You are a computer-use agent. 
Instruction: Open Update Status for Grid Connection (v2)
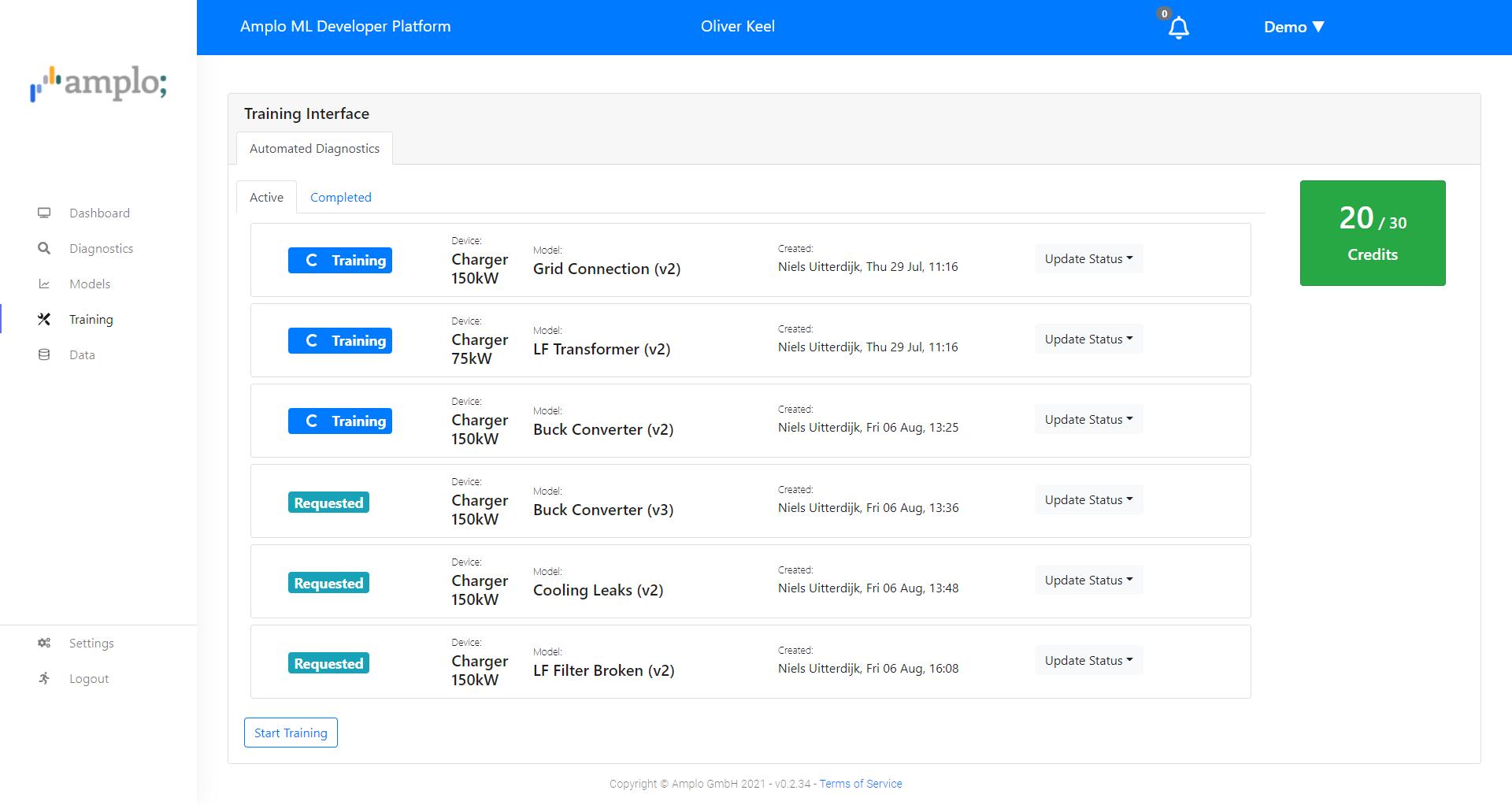(x=1088, y=258)
